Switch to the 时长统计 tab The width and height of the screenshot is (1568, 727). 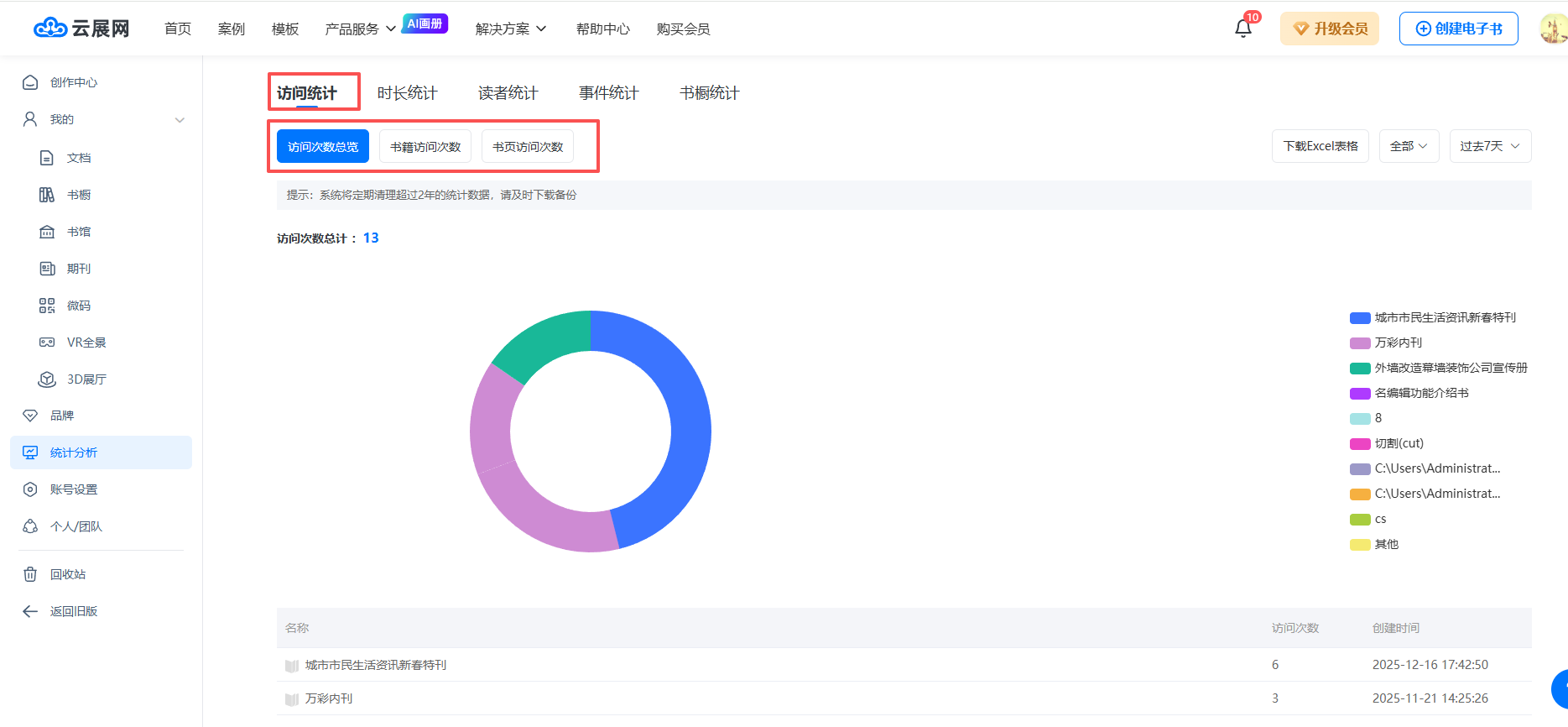coord(407,93)
